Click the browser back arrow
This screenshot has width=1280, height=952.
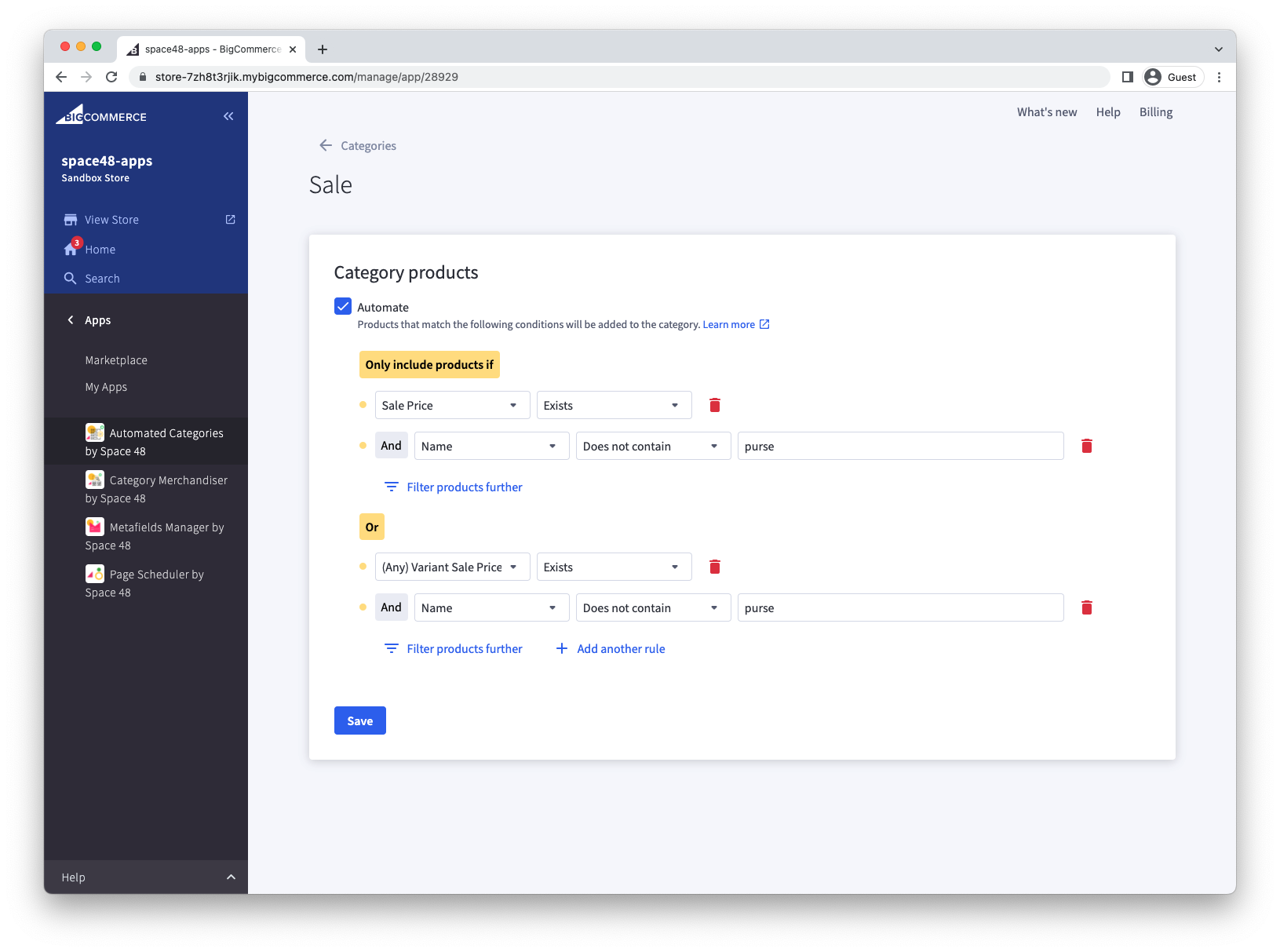pos(61,77)
